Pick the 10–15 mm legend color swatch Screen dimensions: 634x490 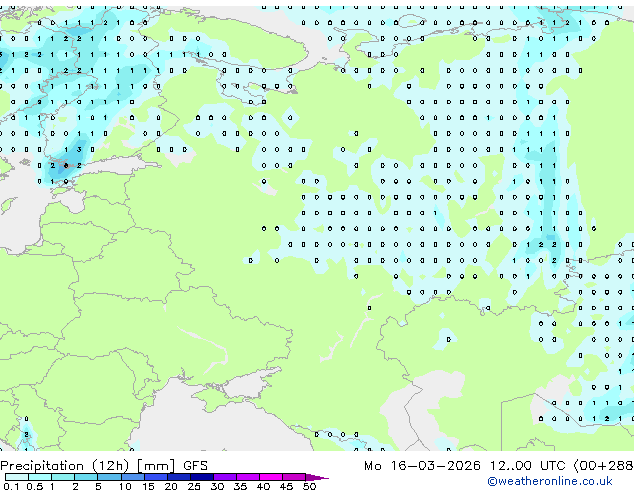133,477
